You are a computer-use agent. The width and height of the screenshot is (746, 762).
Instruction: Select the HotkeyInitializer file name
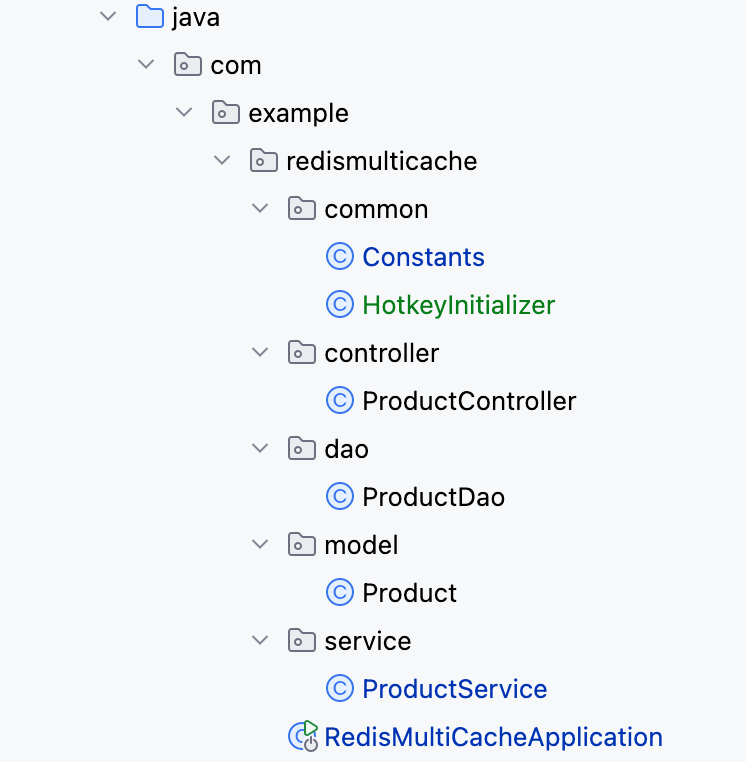click(458, 305)
